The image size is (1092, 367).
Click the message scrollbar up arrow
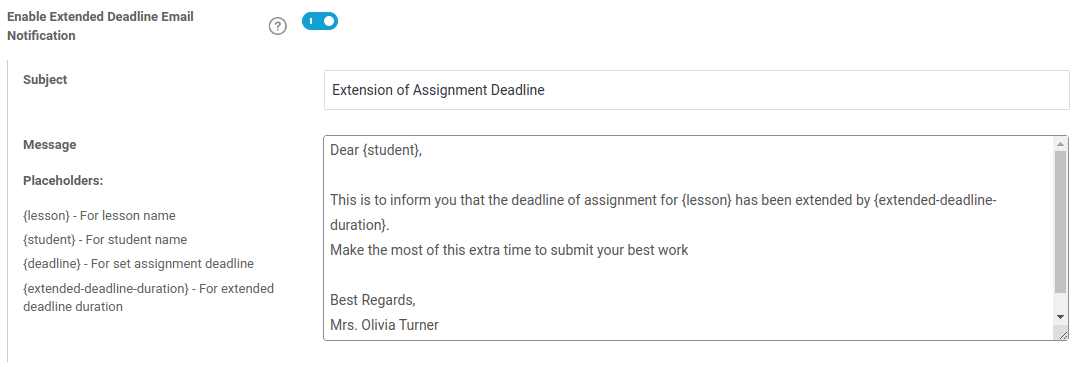[1060, 143]
